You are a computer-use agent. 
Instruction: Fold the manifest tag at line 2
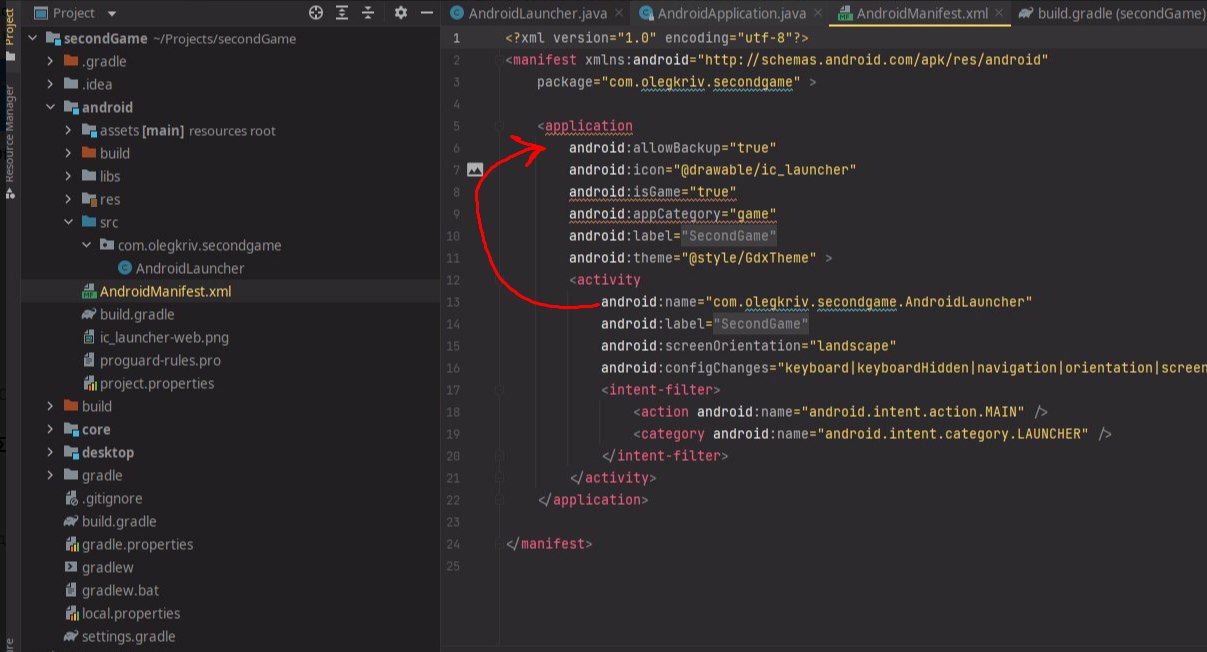(497, 60)
